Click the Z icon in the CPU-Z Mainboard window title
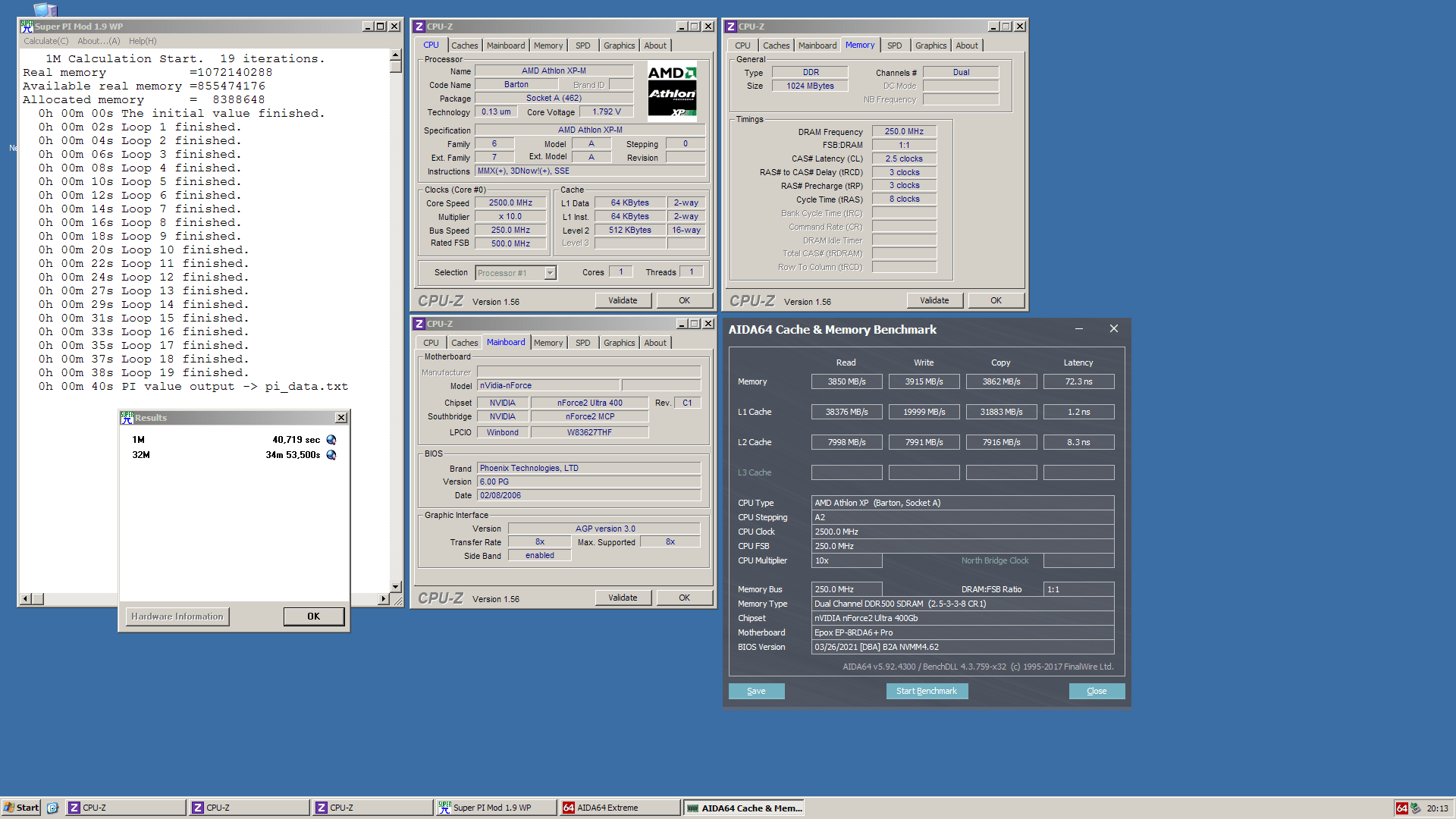The image size is (1456, 819). (419, 324)
